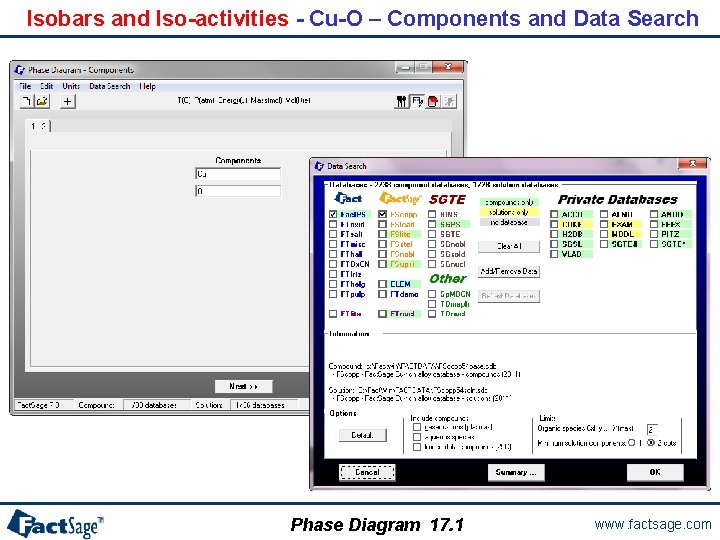Viewport: 720px width, 540px height.
Task: Open the Help menu
Action: 147,86
